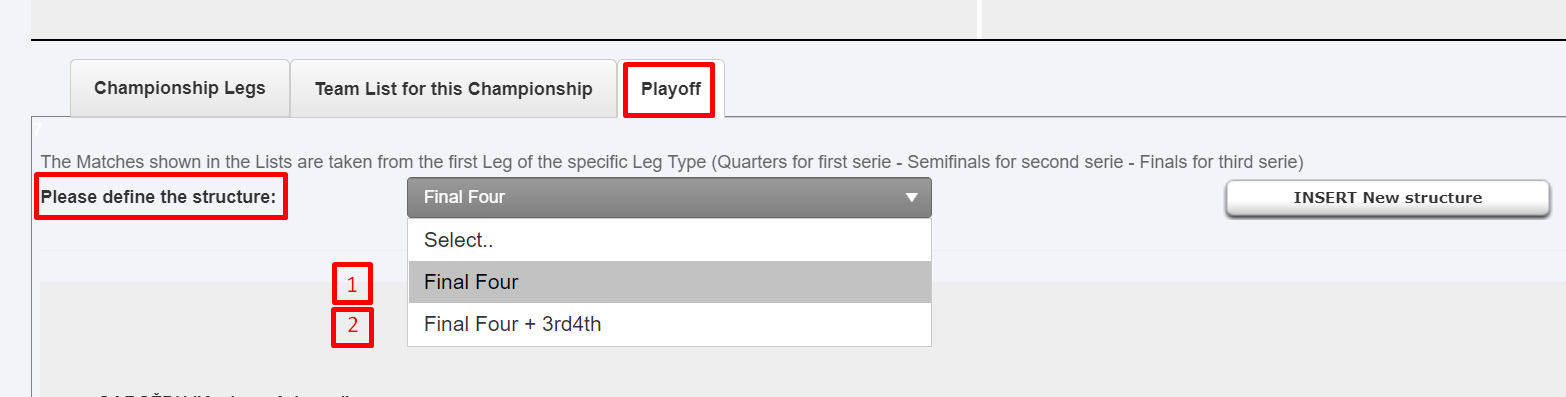Screen dimensions: 1566x397
Task: Select the Playoff tab
Action: [x=670, y=89]
